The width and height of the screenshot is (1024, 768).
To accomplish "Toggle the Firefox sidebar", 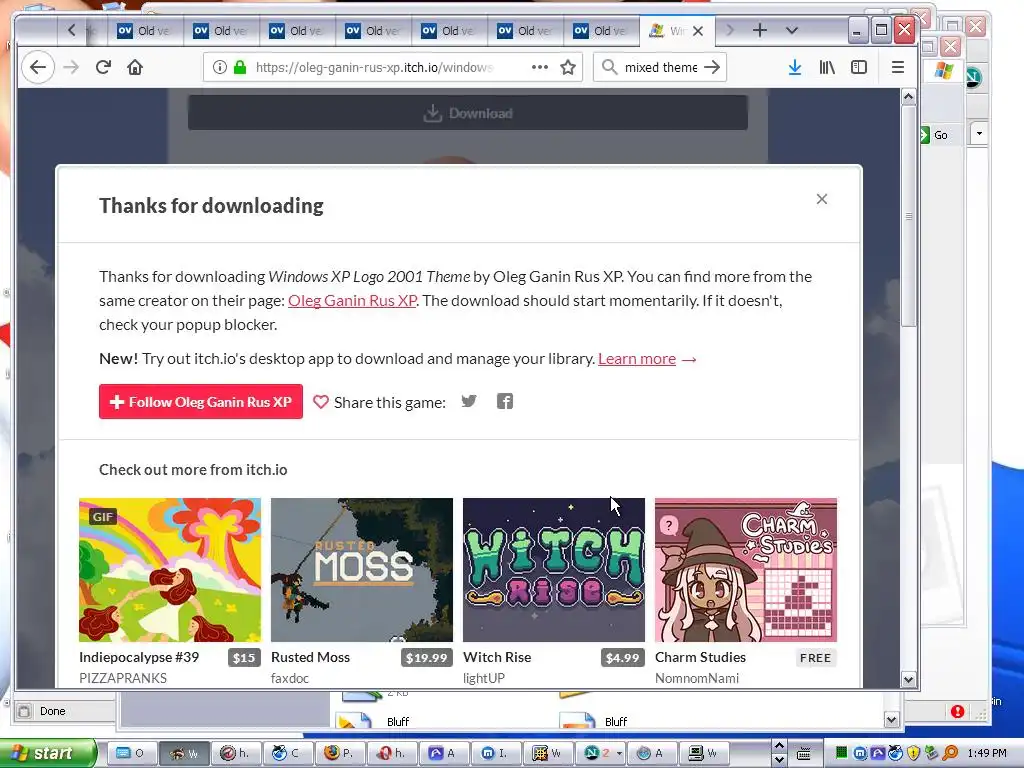I will (x=859, y=67).
